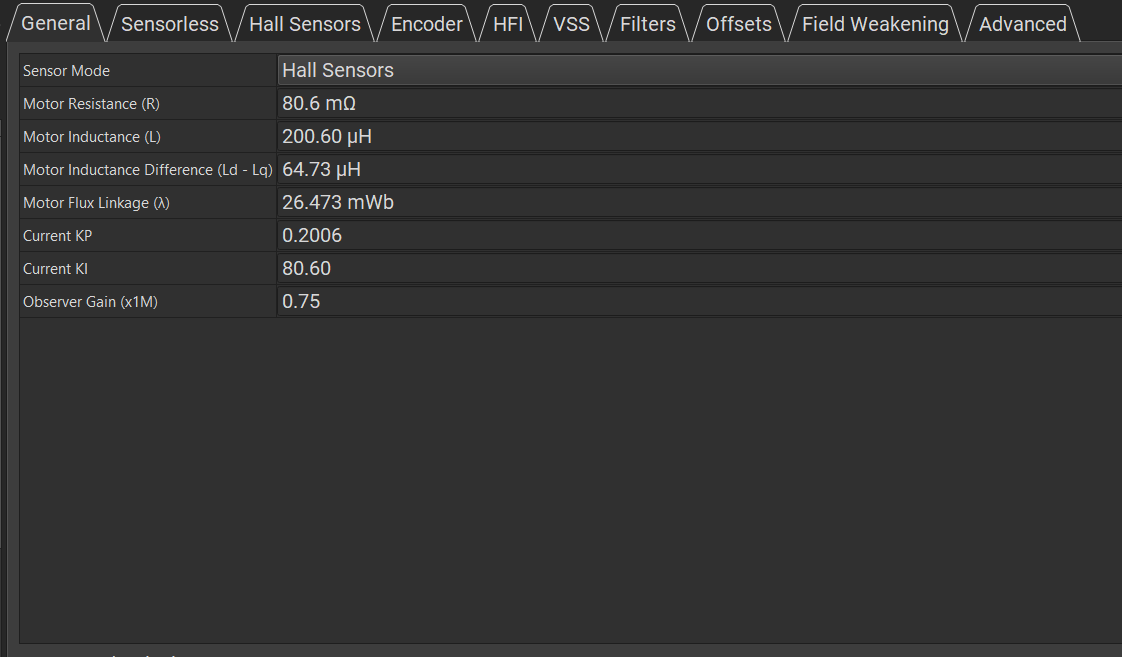Select the Observer Gain field showing 0.75

pos(700,301)
